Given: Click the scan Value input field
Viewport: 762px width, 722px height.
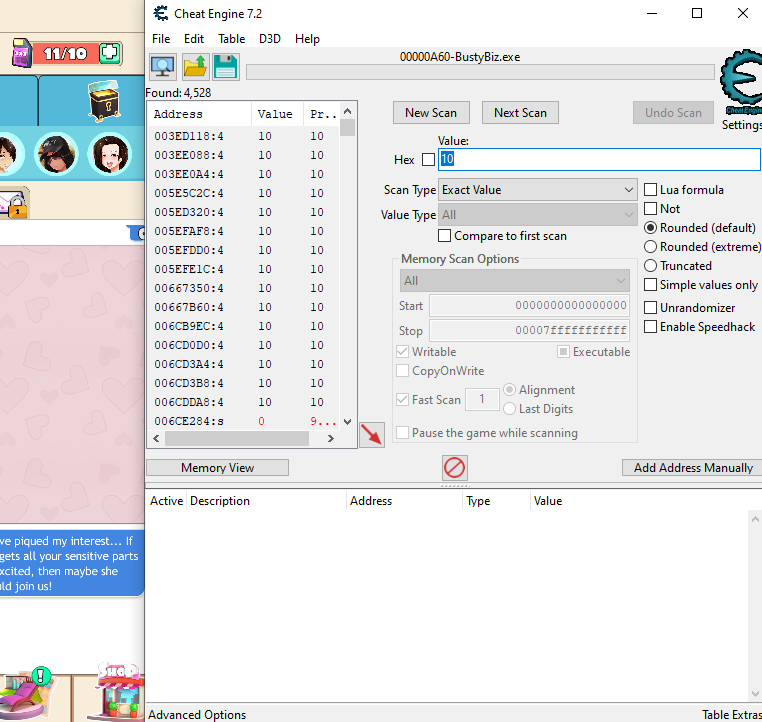Looking at the screenshot, I should (599, 159).
